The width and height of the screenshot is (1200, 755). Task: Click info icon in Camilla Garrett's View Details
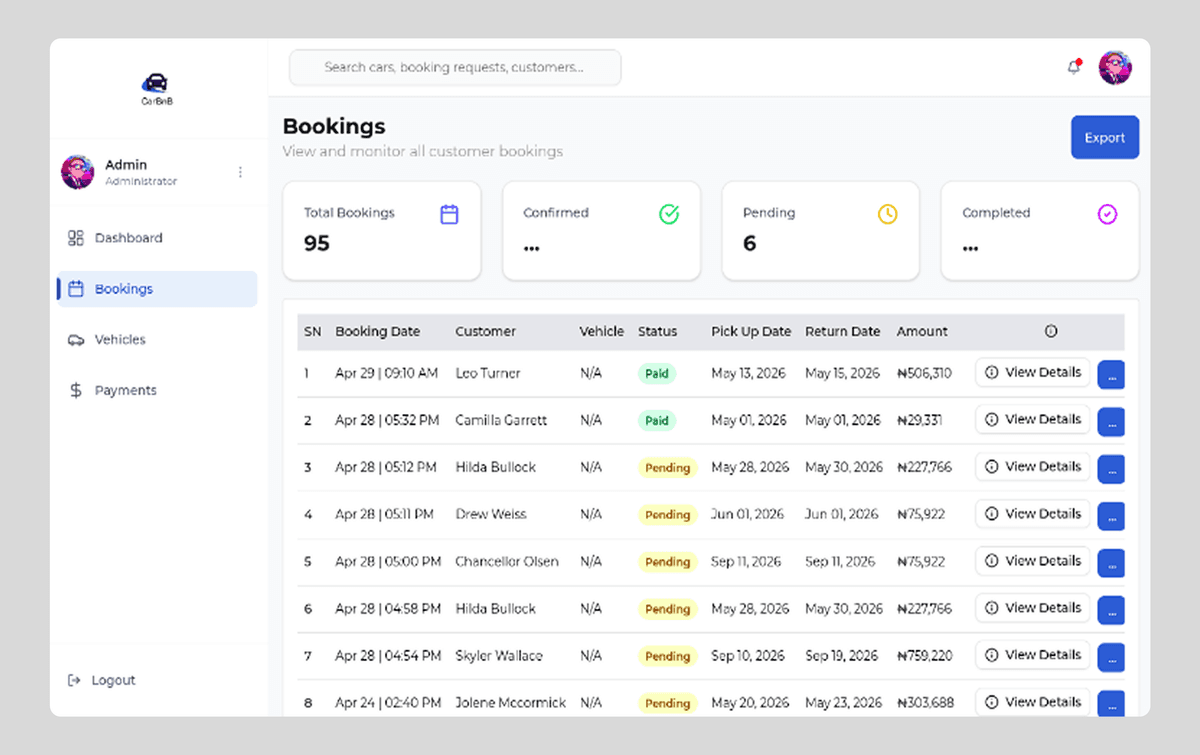[992, 419]
